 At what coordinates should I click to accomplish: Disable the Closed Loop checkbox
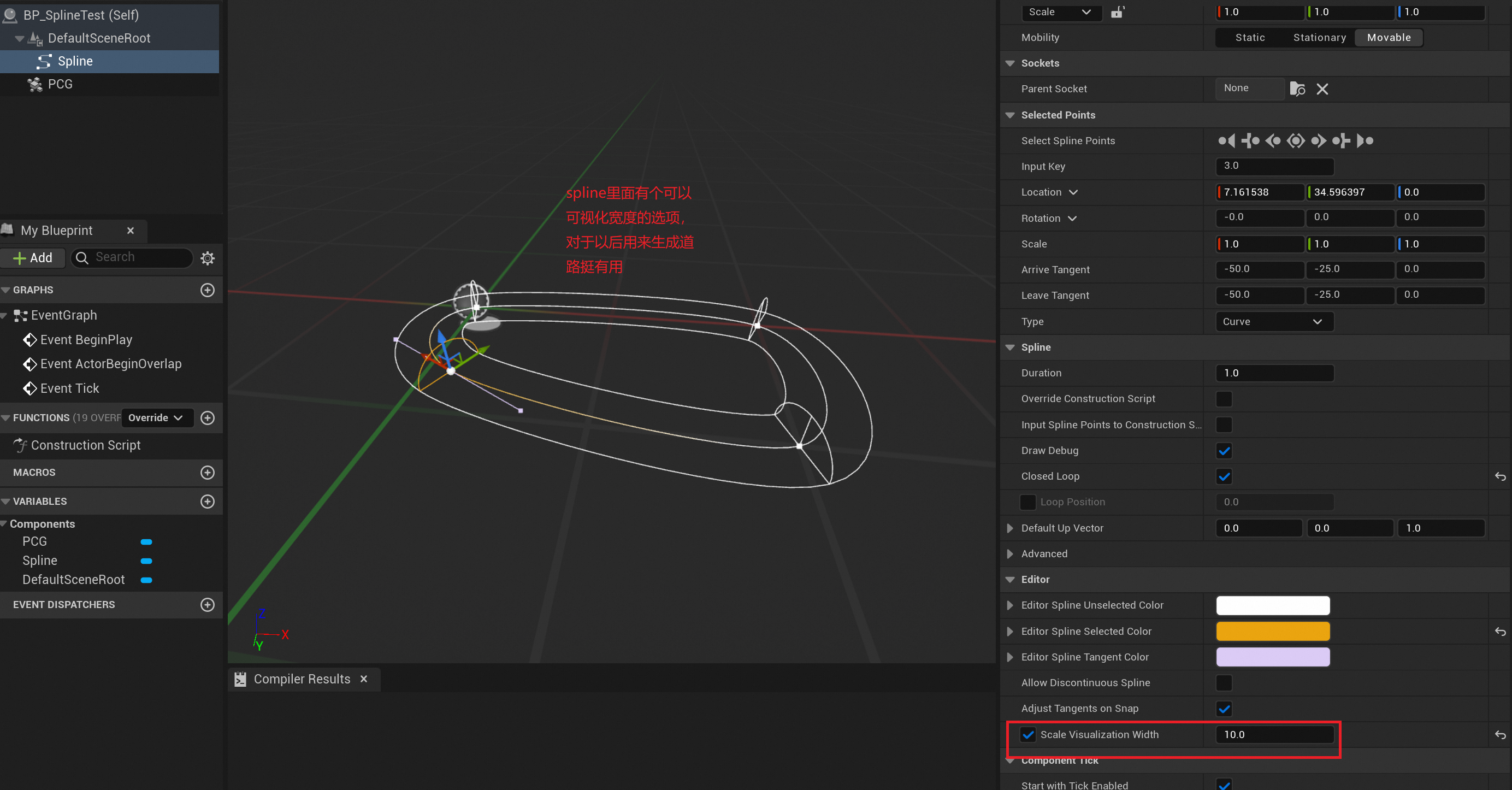pos(1224,476)
